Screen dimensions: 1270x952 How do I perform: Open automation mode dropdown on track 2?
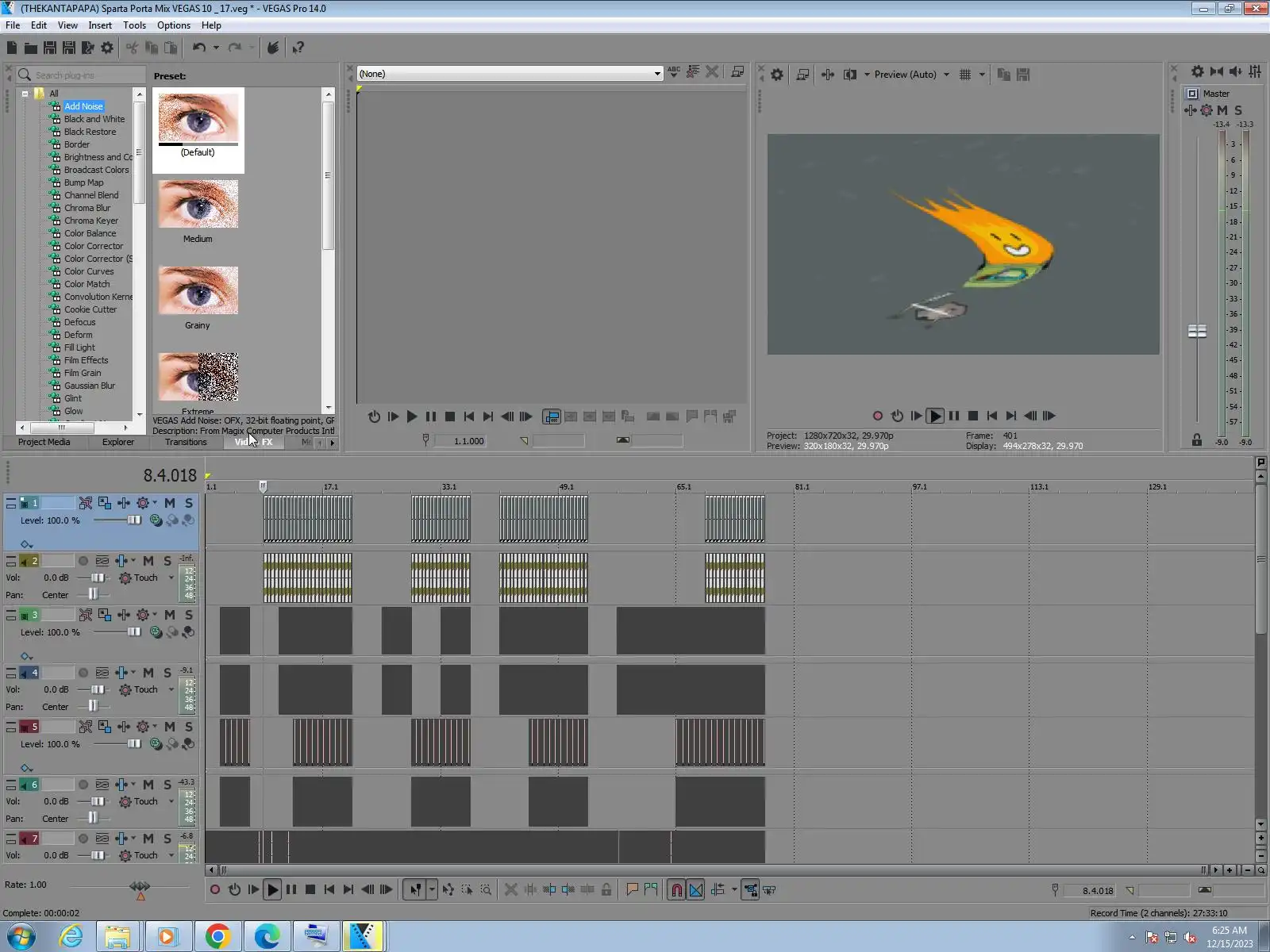coord(171,578)
